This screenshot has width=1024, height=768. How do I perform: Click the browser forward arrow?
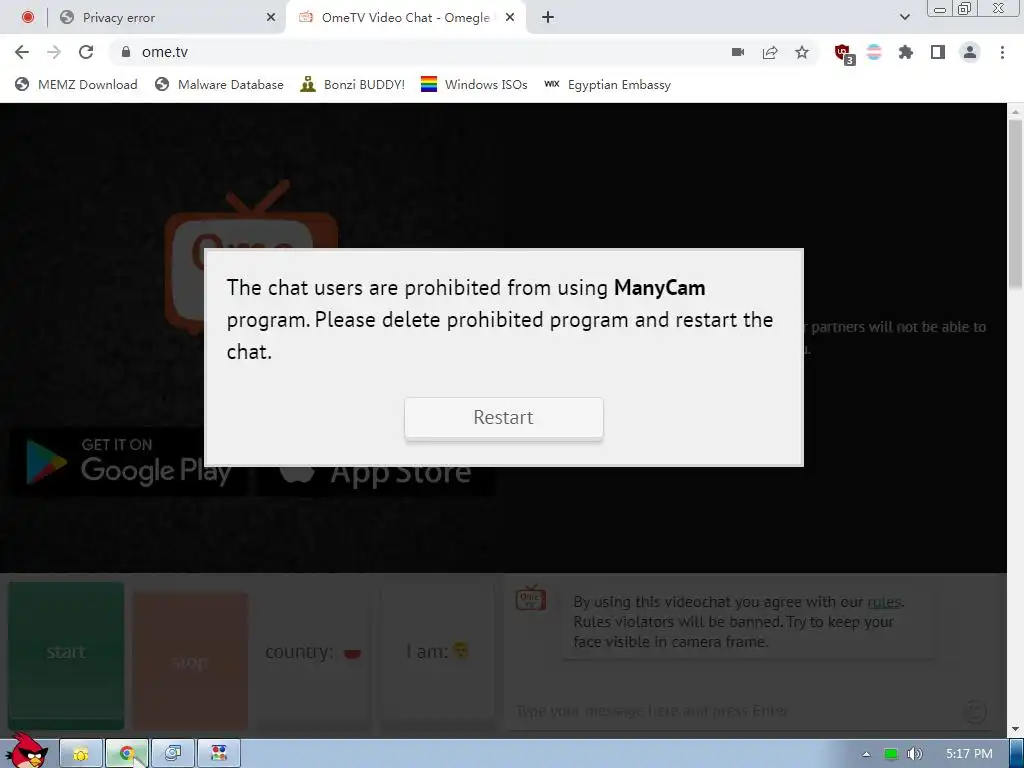[54, 52]
